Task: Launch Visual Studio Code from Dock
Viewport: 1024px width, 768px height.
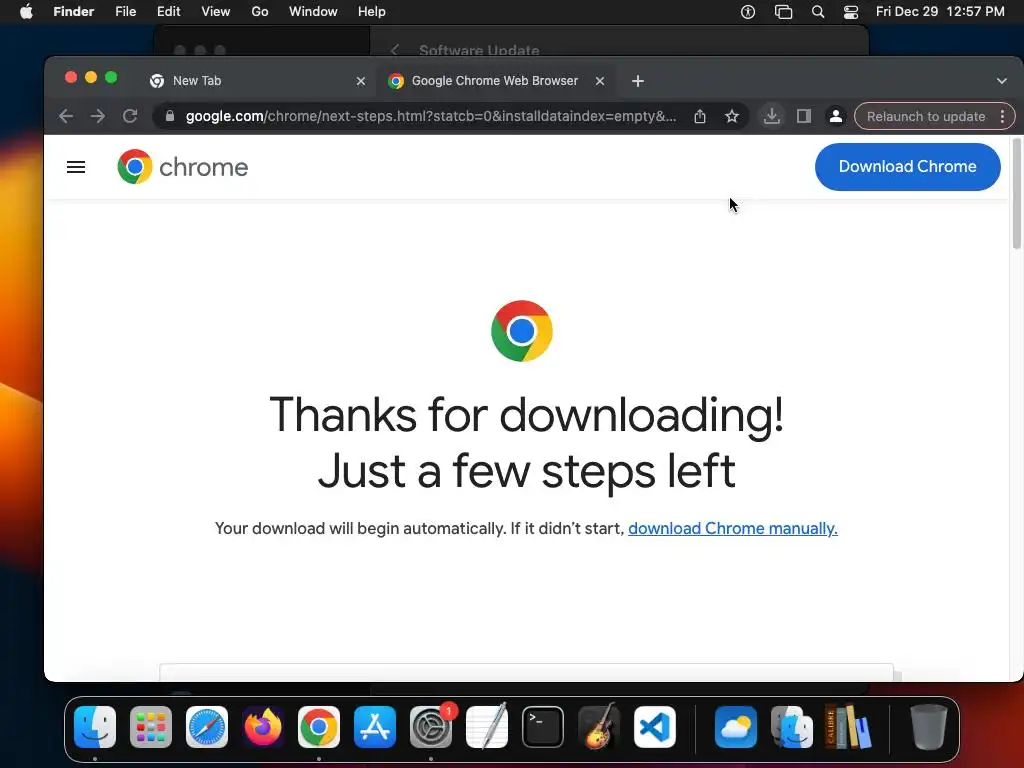Action: pyautogui.click(x=654, y=727)
